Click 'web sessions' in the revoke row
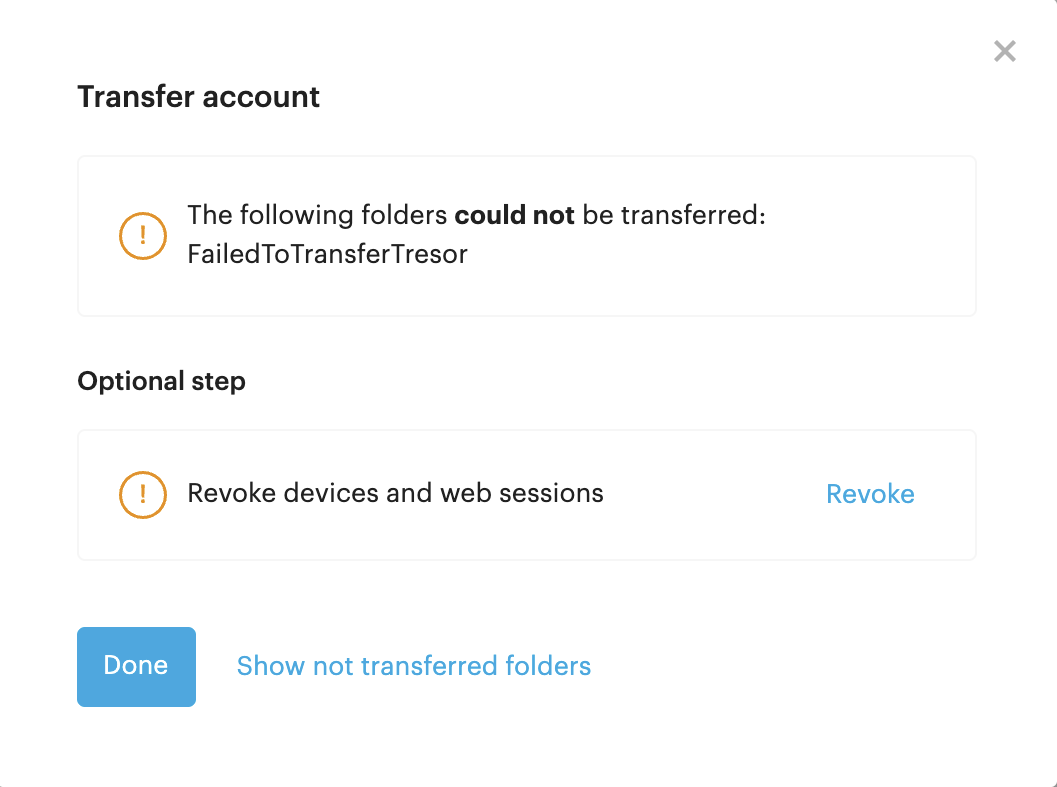The height and width of the screenshot is (787, 1057). [522, 493]
